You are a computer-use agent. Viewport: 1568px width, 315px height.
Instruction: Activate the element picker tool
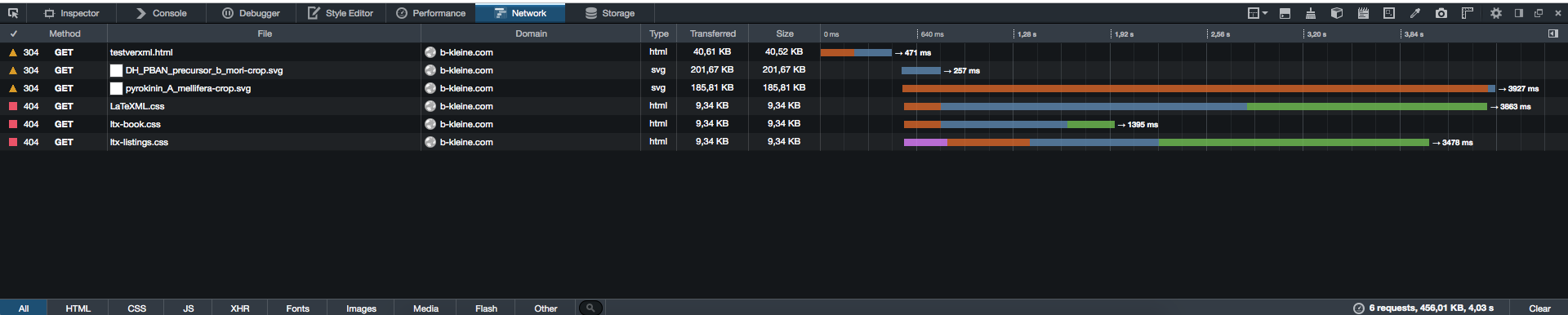[x=13, y=13]
